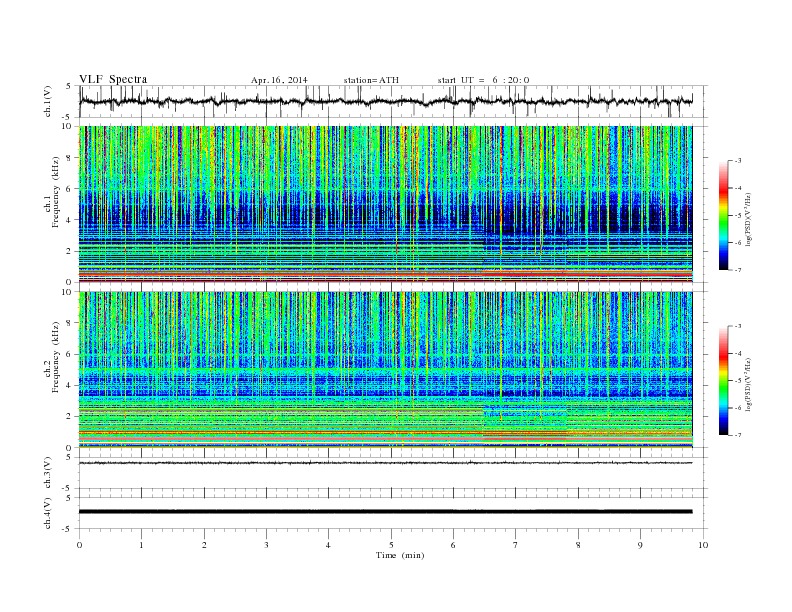Click the ch.1 spectrogram color scale bar
Image resolution: width=792 pixels, height=612 pixels.
pos(723,215)
